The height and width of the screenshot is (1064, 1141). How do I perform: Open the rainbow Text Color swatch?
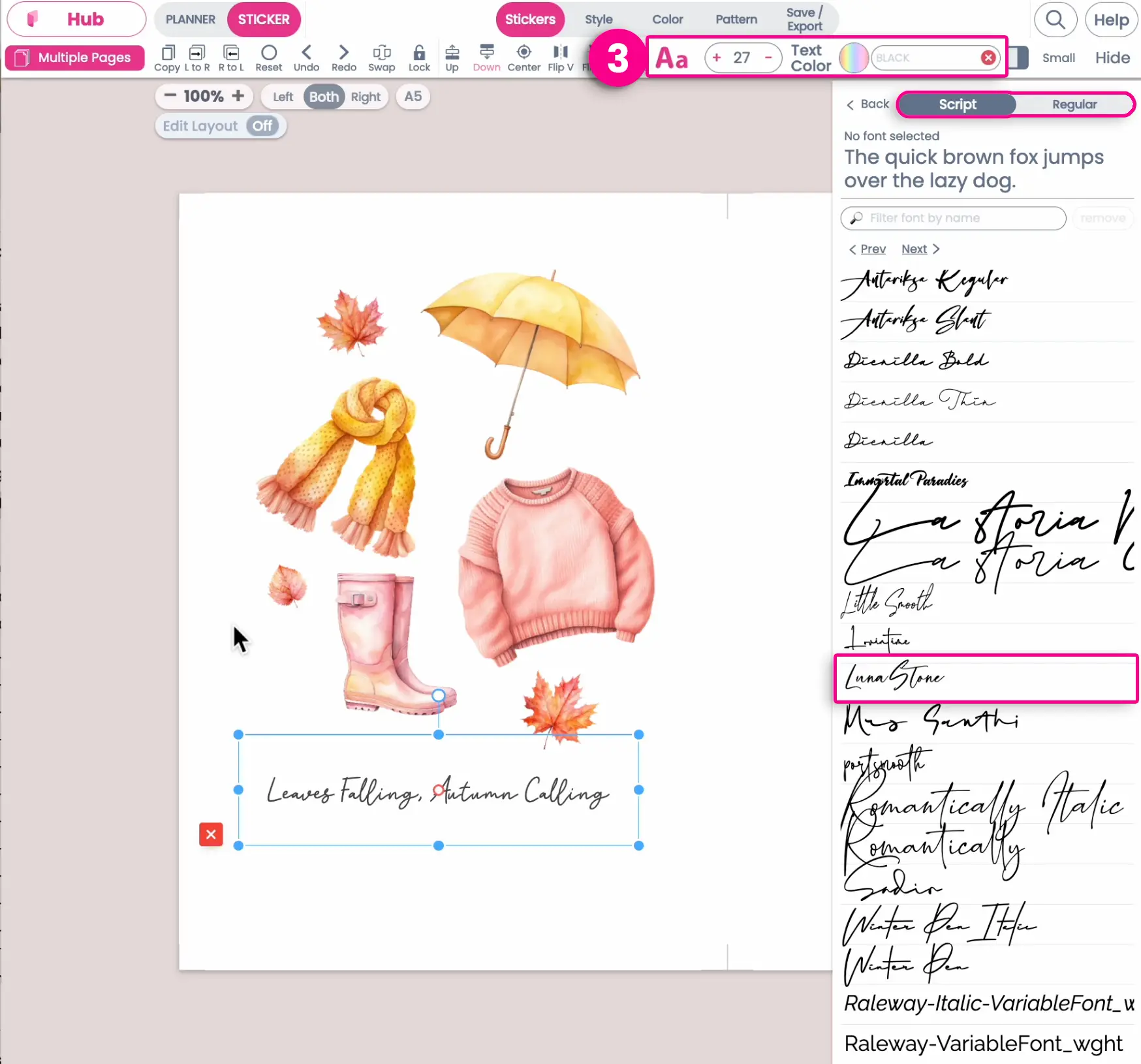853,58
